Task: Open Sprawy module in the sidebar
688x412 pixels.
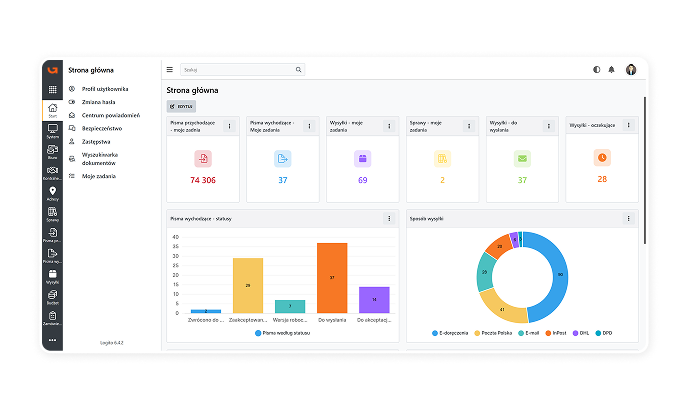Action: [x=52, y=214]
